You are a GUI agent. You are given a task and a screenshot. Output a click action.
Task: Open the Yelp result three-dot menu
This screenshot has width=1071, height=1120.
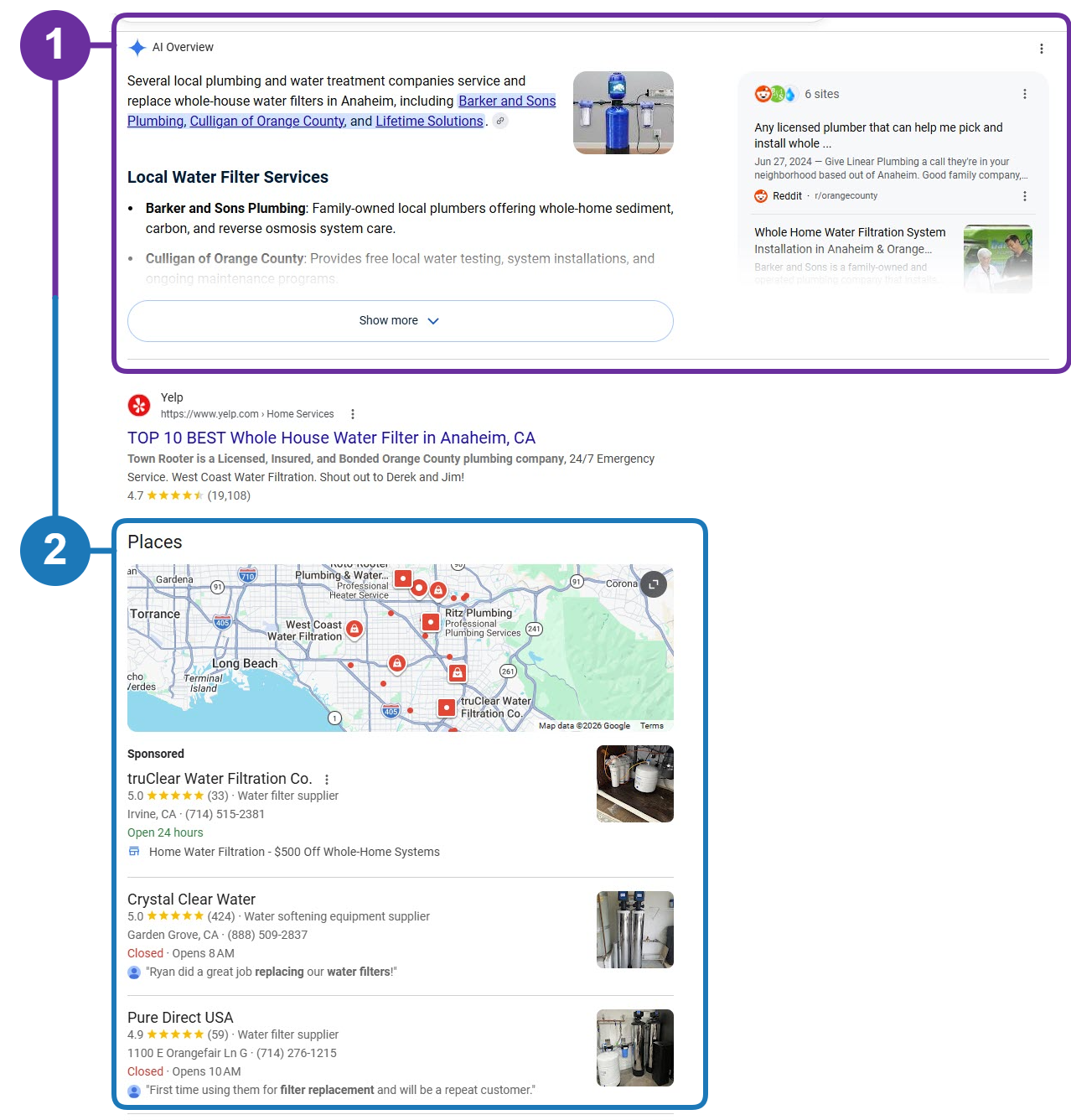(x=353, y=414)
